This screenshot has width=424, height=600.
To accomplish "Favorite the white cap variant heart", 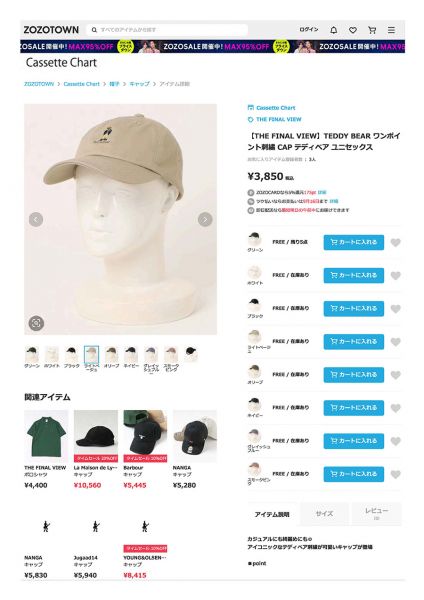I will click(x=396, y=276).
